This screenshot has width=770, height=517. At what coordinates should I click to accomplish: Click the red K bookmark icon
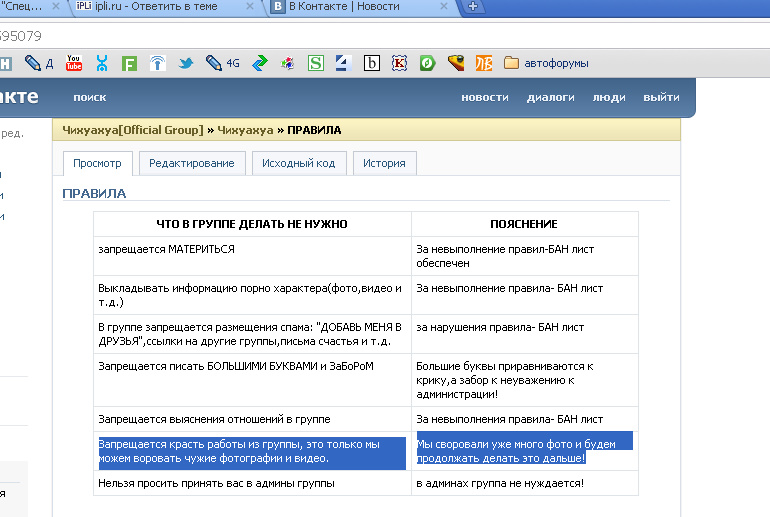click(x=400, y=63)
